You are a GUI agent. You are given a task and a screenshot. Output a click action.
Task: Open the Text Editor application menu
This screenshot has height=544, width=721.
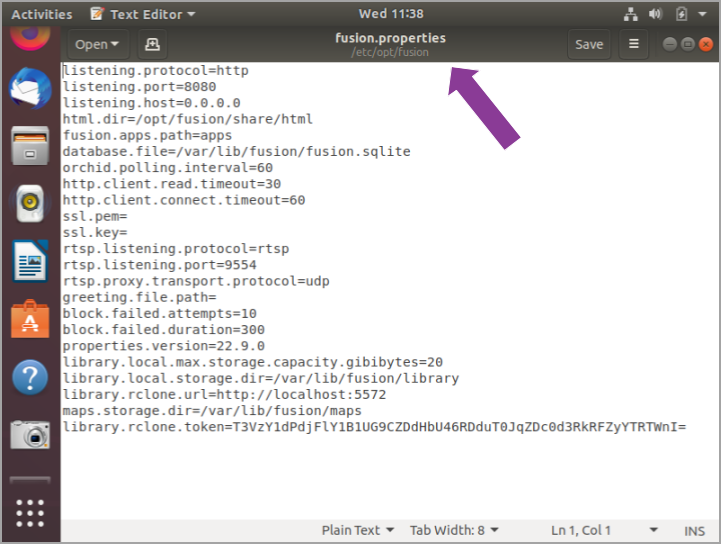tap(143, 14)
